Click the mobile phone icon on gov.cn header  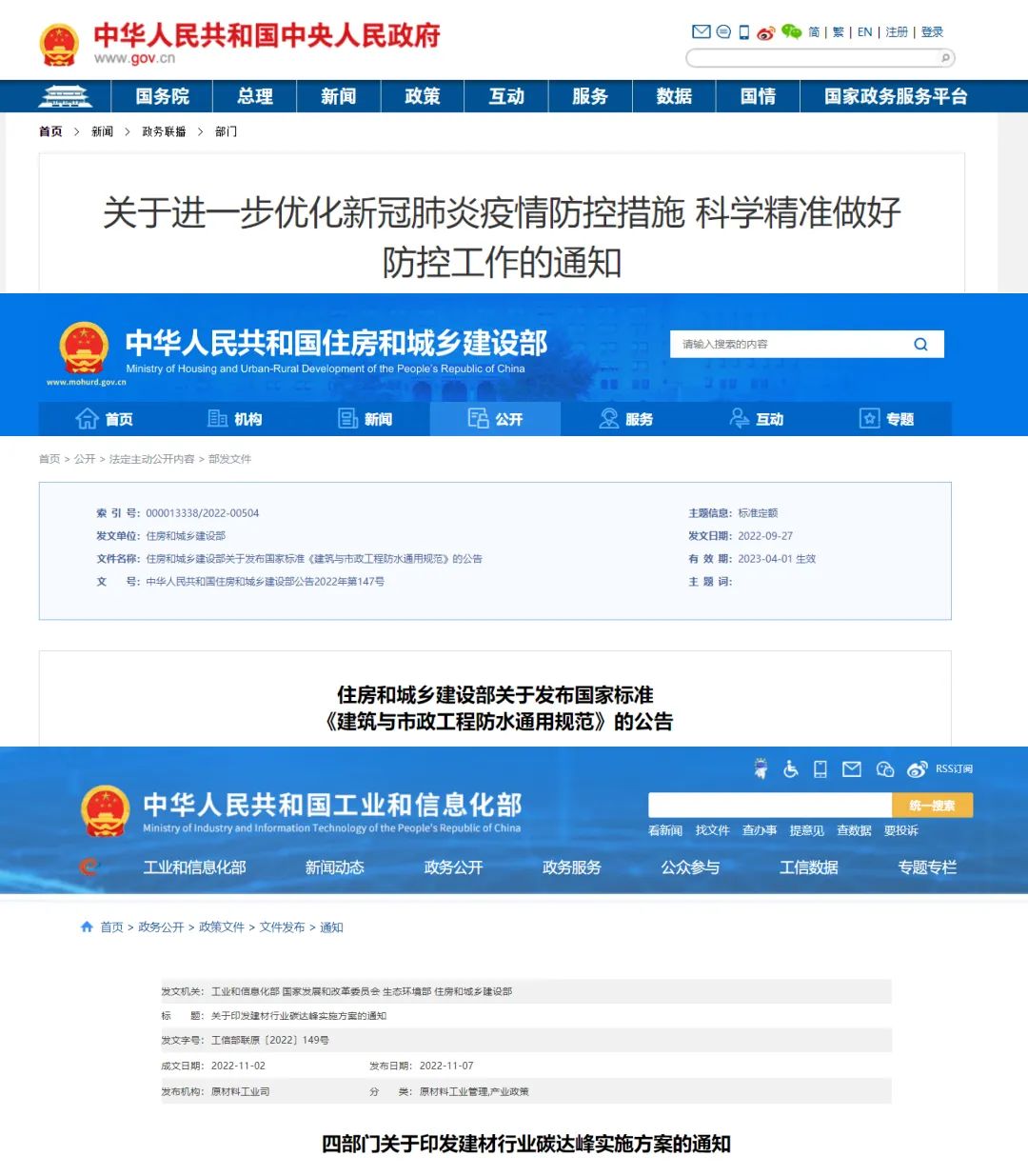point(744,31)
